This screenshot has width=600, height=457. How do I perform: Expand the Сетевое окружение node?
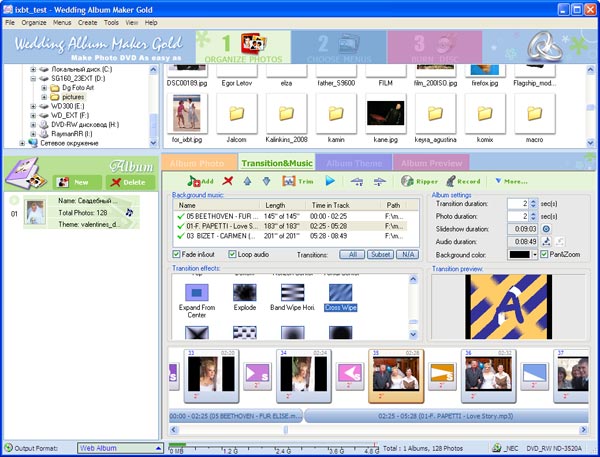[x=23, y=143]
